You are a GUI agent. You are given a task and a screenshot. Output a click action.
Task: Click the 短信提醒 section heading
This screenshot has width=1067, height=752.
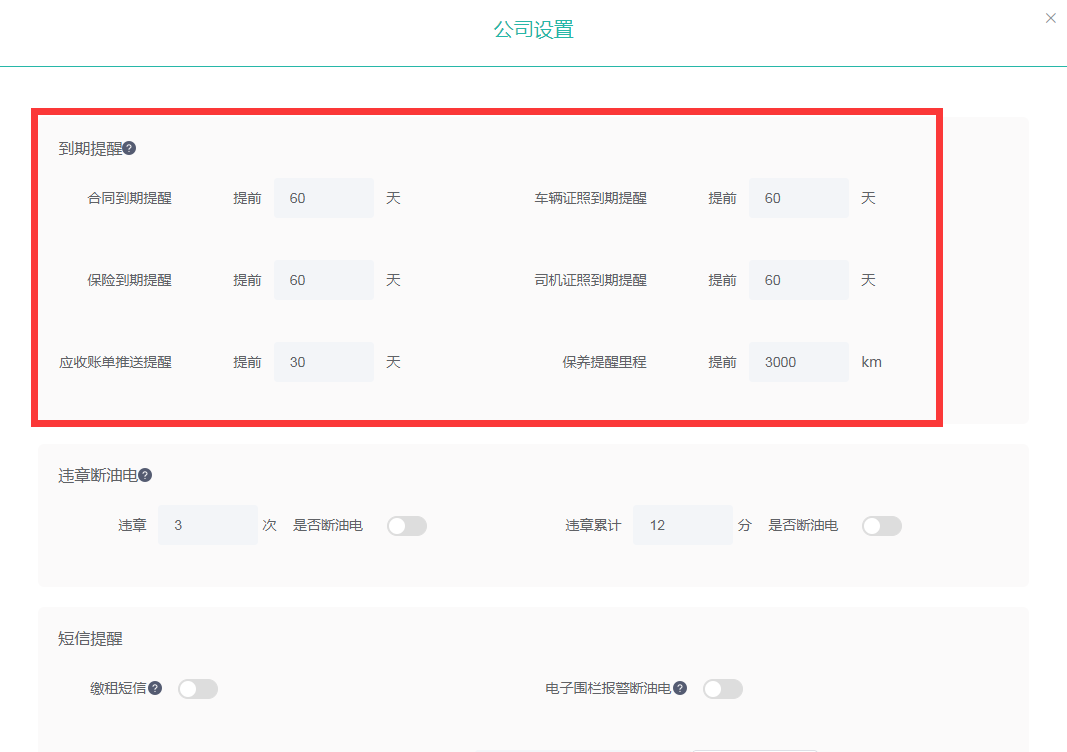90,638
